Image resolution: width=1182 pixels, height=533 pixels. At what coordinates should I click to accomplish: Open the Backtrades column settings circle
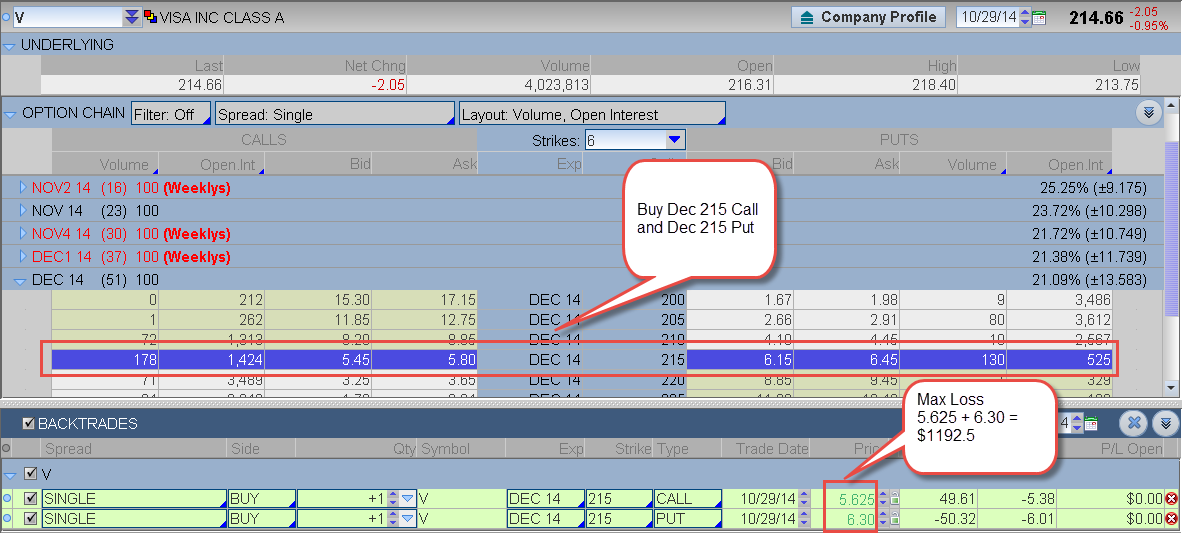(x=7, y=449)
